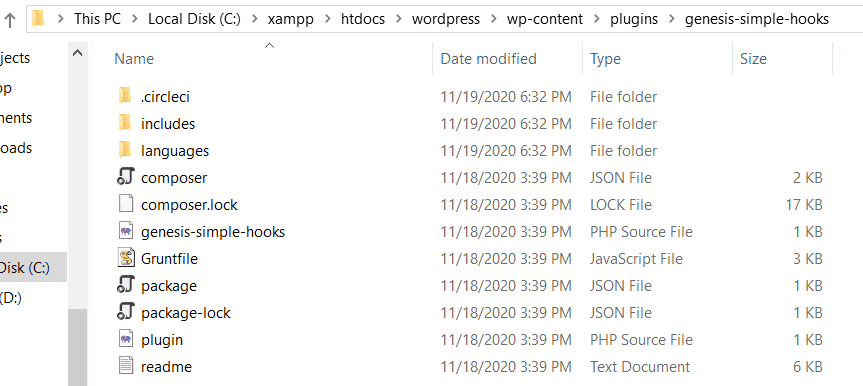The image size is (863, 386).
Task: Select the composer JSON file icon
Action: 125,177
